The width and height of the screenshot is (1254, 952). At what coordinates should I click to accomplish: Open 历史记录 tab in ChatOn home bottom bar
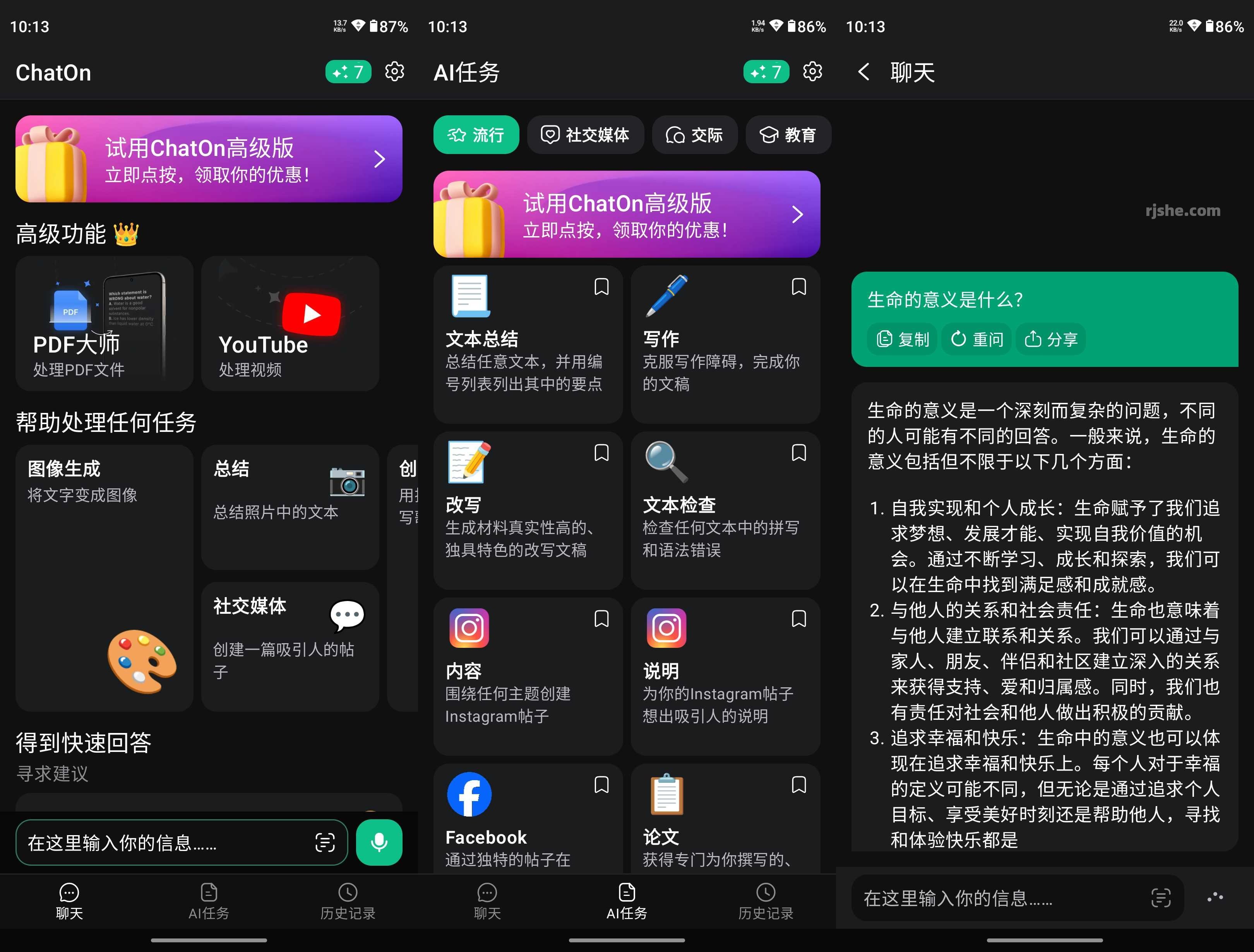[348, 901]
